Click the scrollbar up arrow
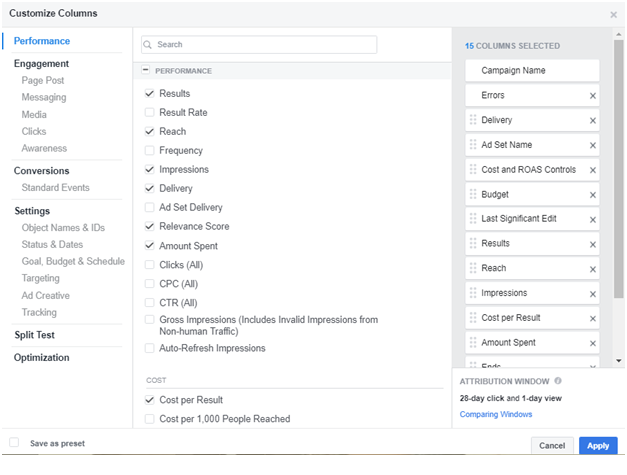The height and width of the screenshot is (475, 627). [619, 34]
